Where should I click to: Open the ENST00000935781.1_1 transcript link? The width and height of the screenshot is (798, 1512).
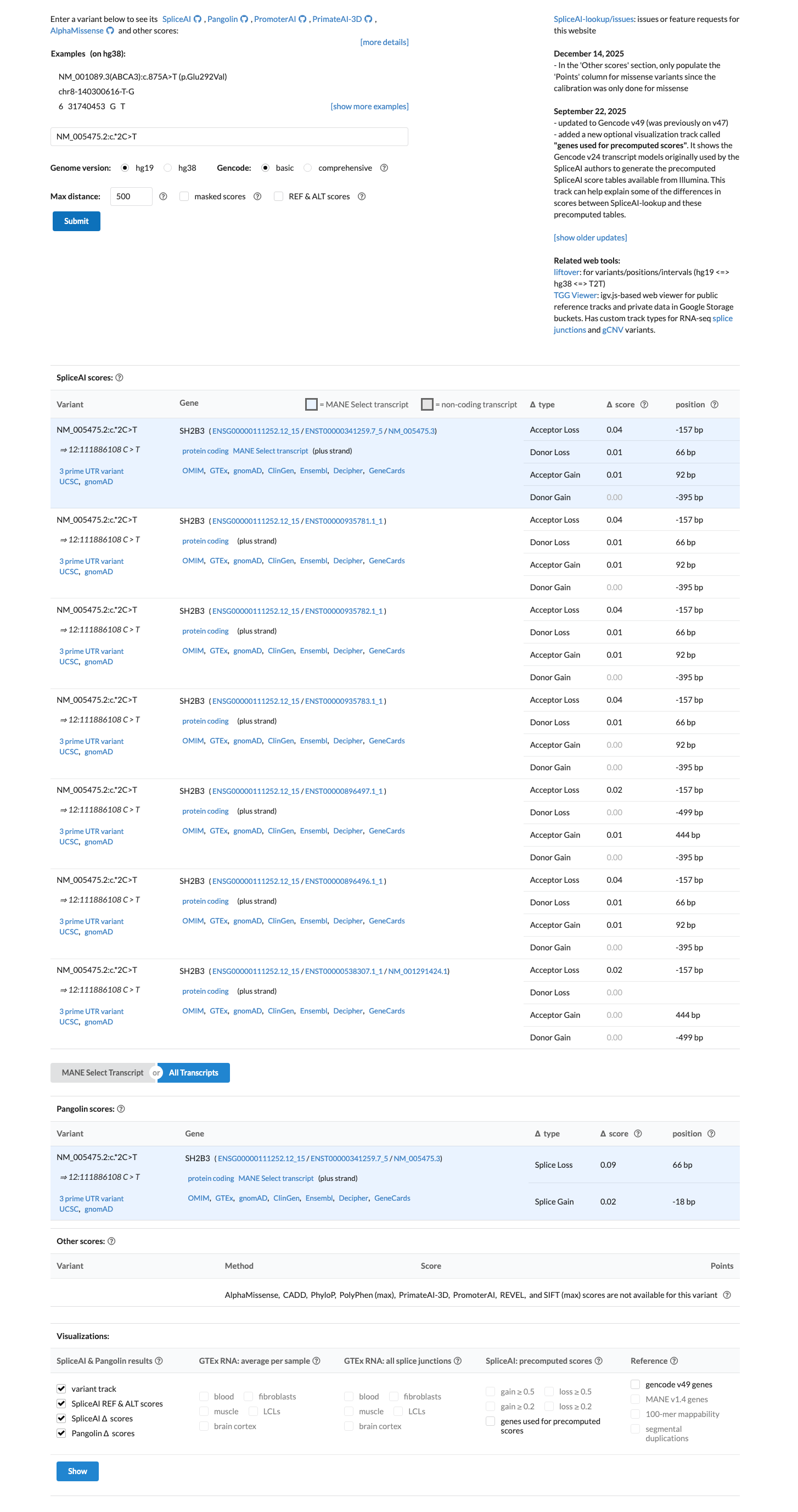point(344,521)
